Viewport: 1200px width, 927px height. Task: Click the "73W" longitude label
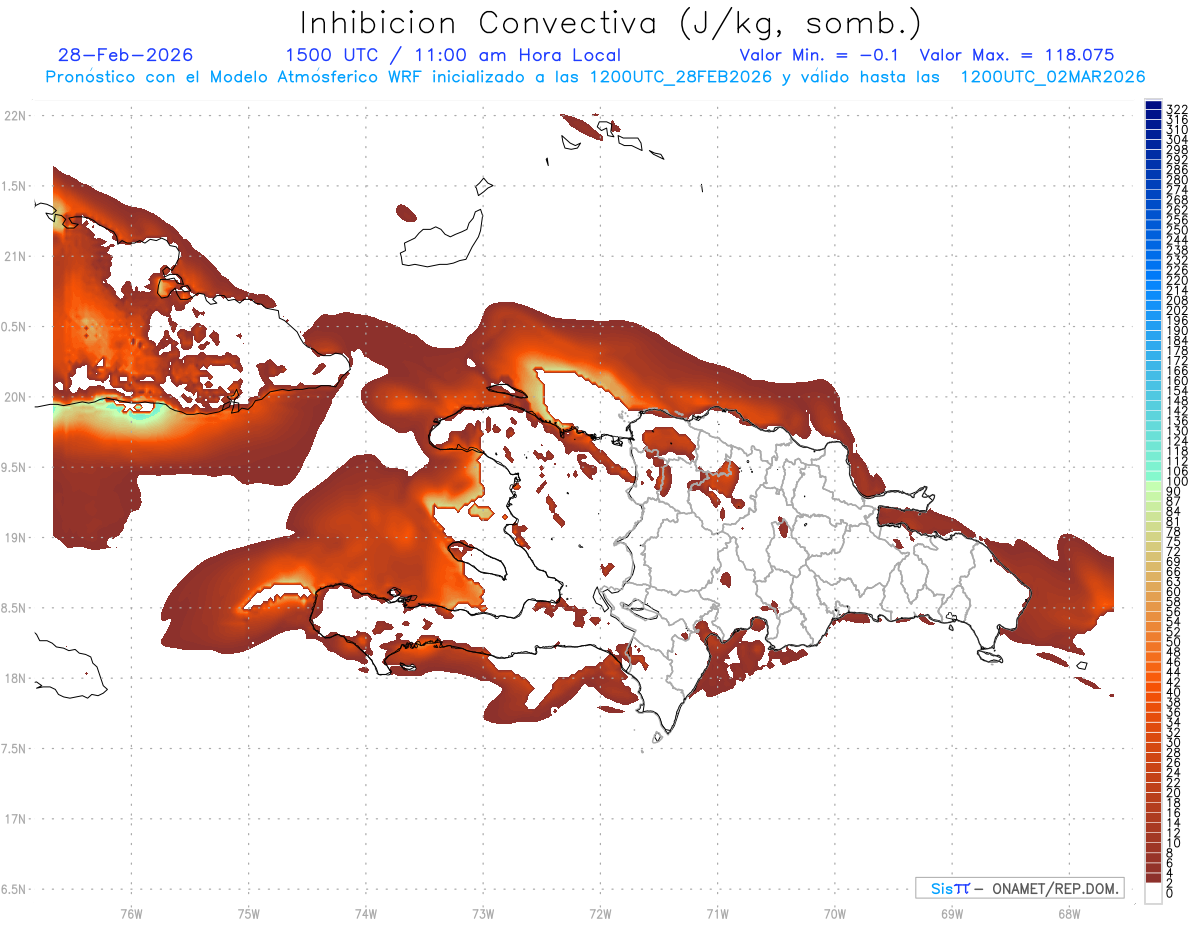(x=483, y=912)
